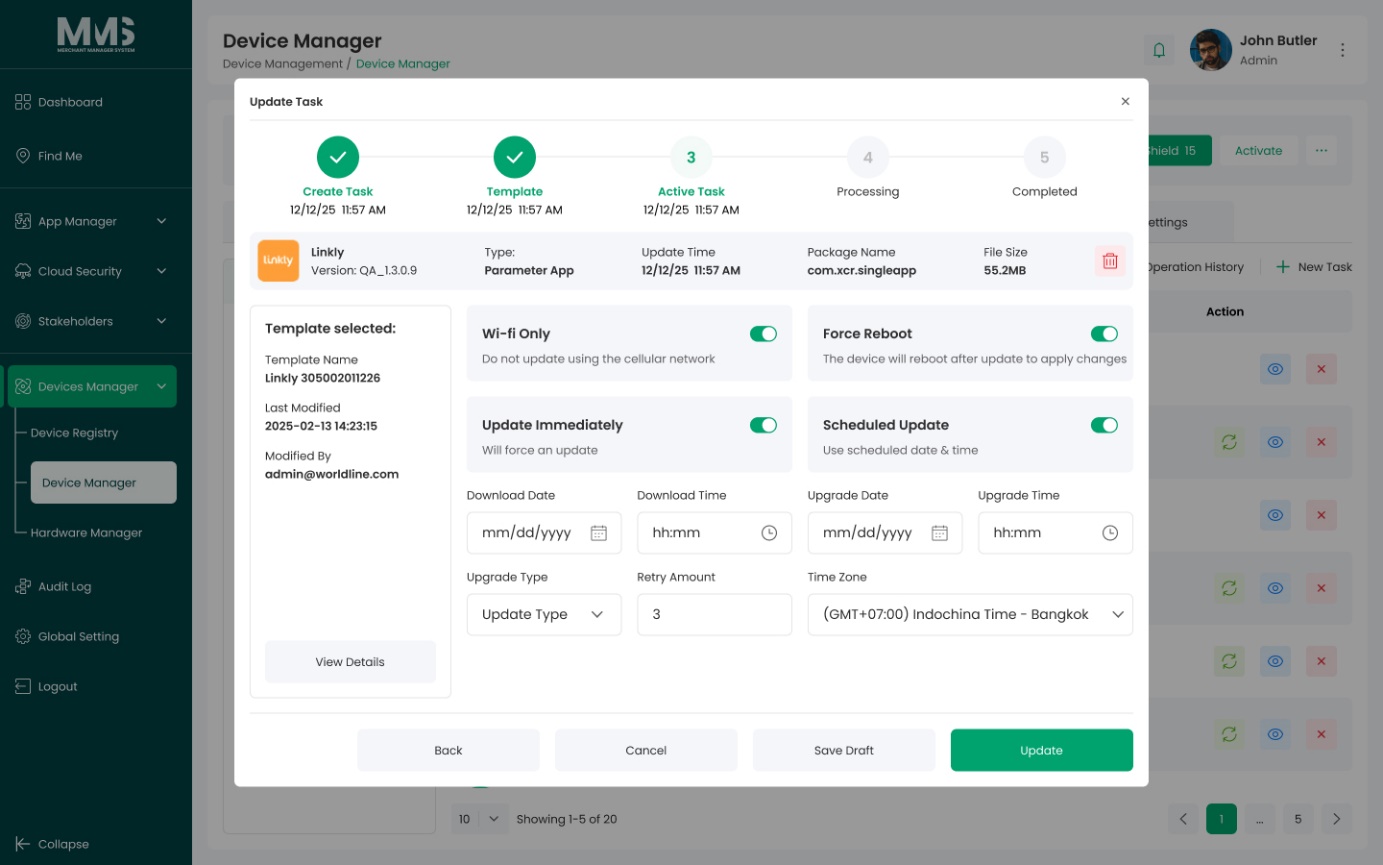Turn off the Force Reboot switch
The width and height of the screenshot is (1383, 865).
1104,334
